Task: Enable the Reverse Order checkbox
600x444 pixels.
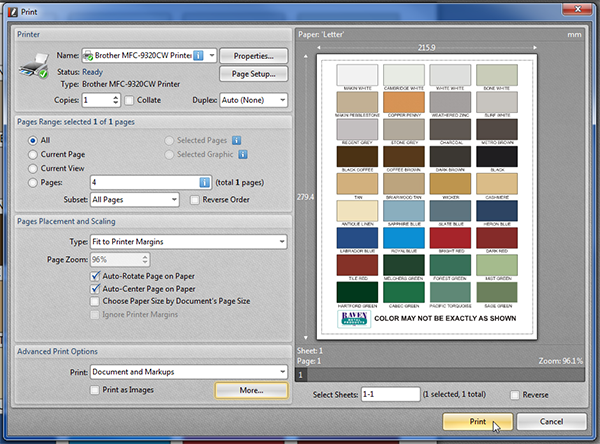Action: pyautogui.click(x=195, y=200)
